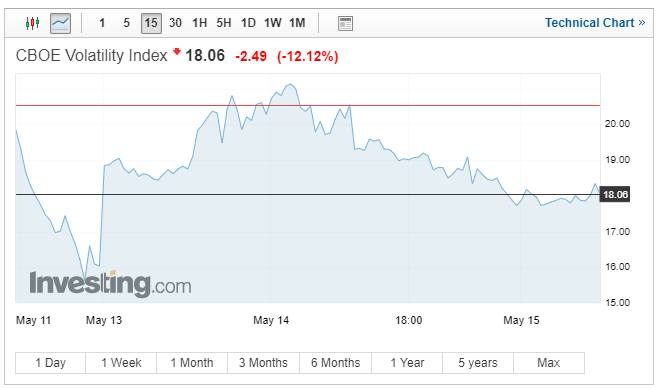
Task: Select the 5 minute interval
Action: (126, 23)
